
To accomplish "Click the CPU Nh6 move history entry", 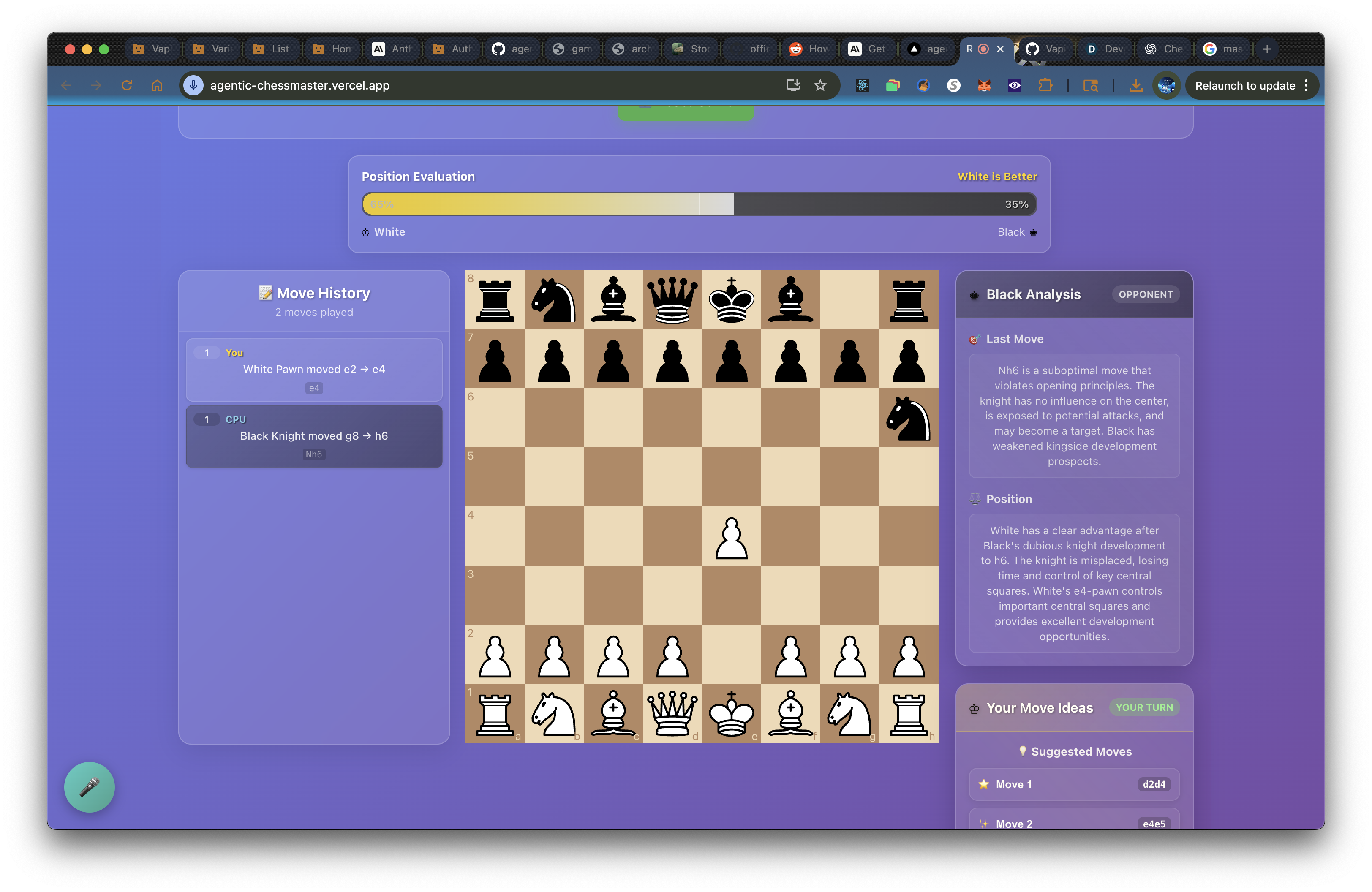I will coord(313,436).
